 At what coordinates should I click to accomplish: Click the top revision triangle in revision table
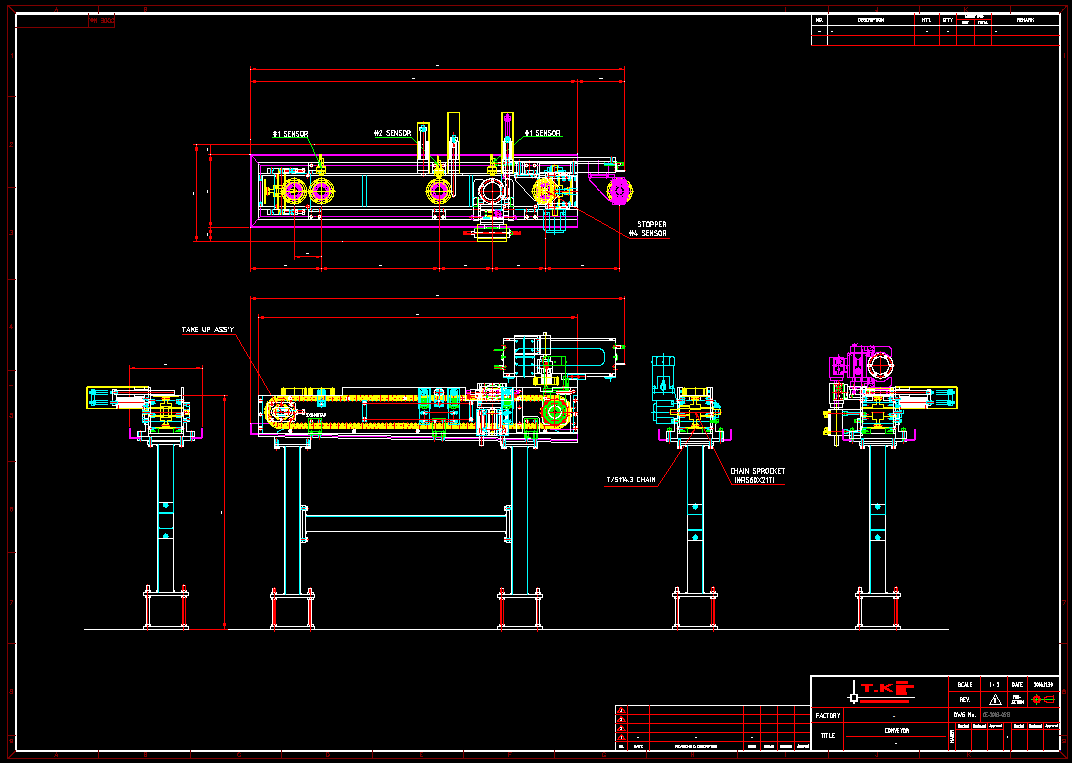[x=622, y=712]
